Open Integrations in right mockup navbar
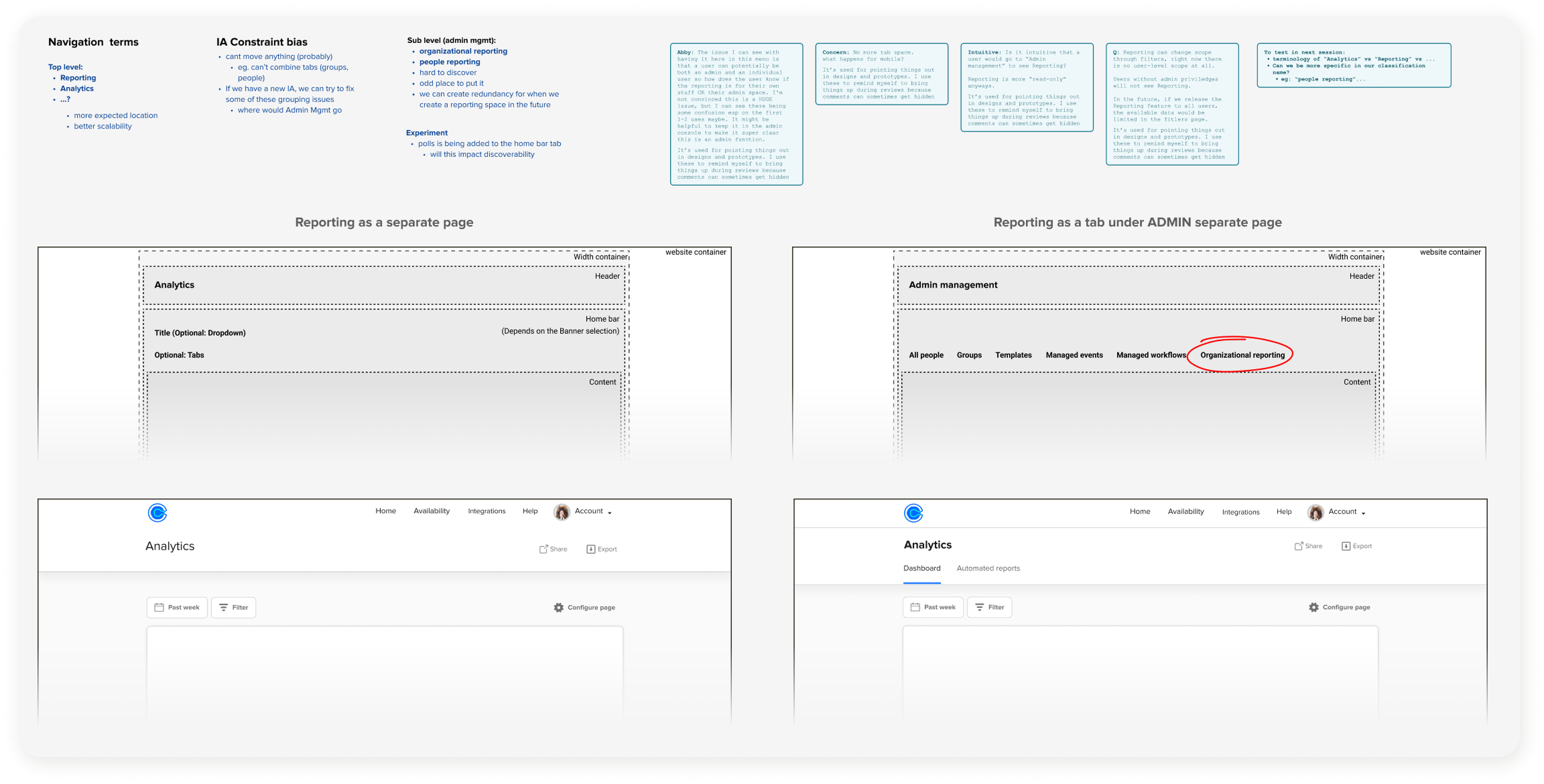The image size is (1544, 784). 1241,512
